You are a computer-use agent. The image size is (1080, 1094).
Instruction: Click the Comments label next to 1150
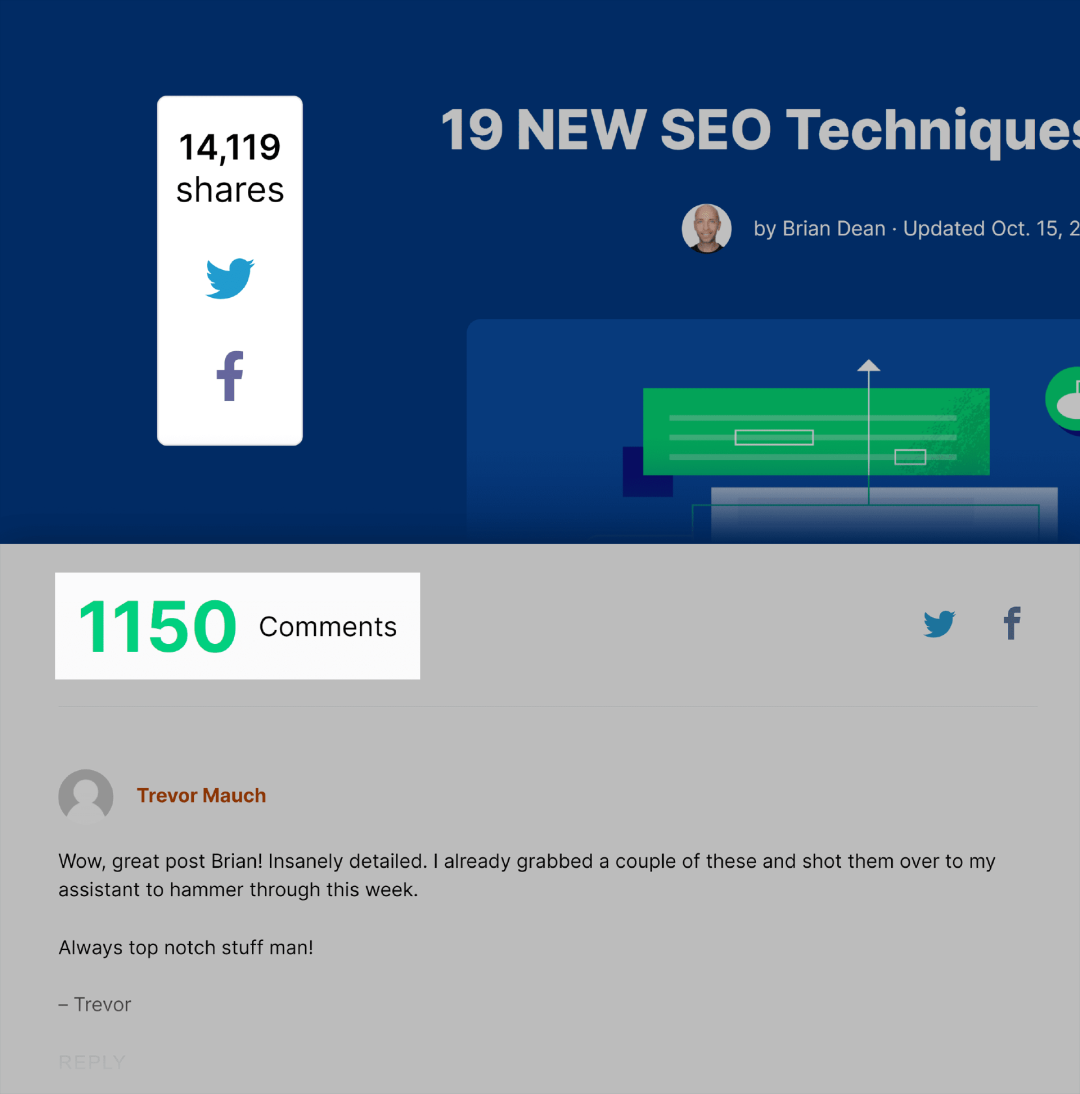tap(328, 627)
